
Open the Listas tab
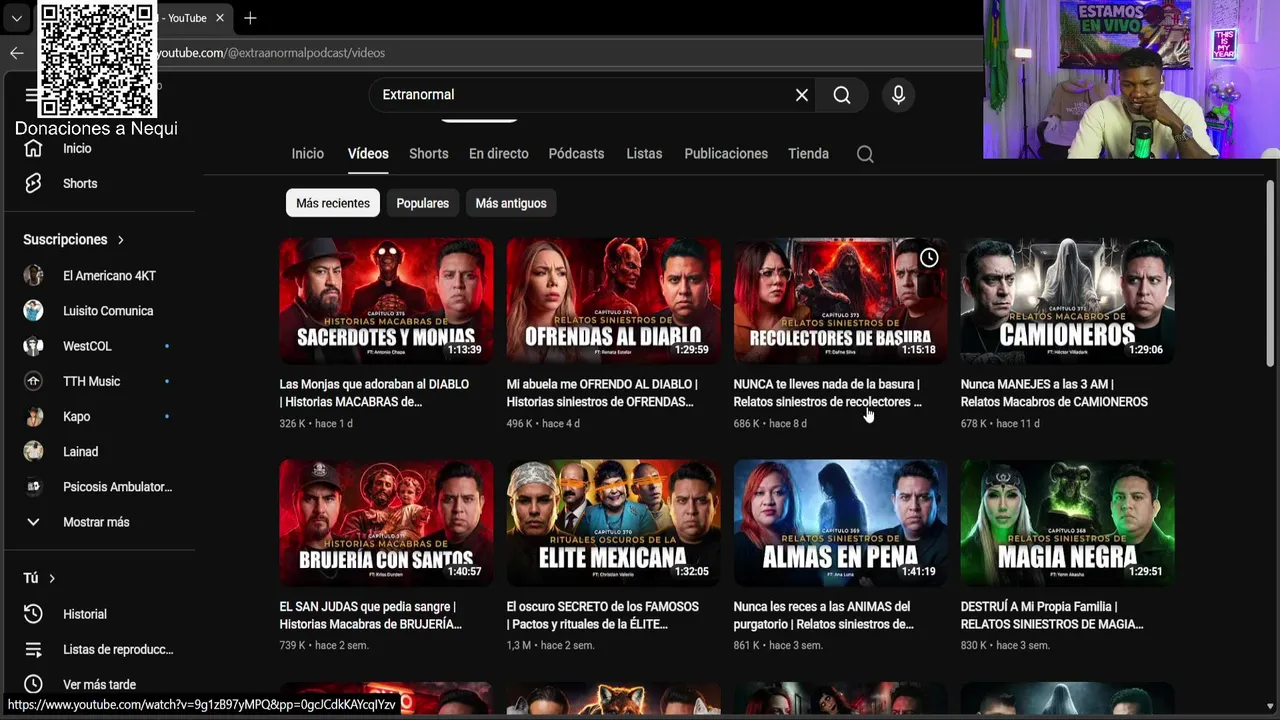[644, 154]
